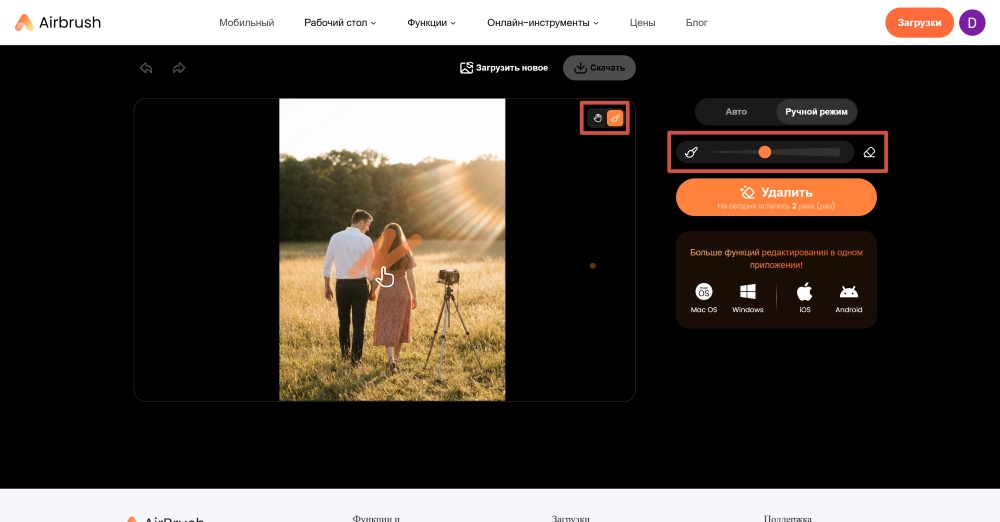Open Windows app download

(x=747, y=298)
